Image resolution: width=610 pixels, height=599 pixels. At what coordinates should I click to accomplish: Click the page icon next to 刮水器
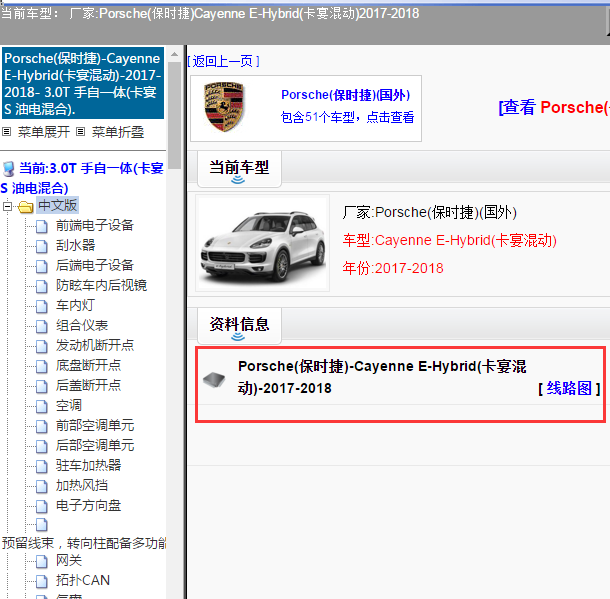(42, 246)
